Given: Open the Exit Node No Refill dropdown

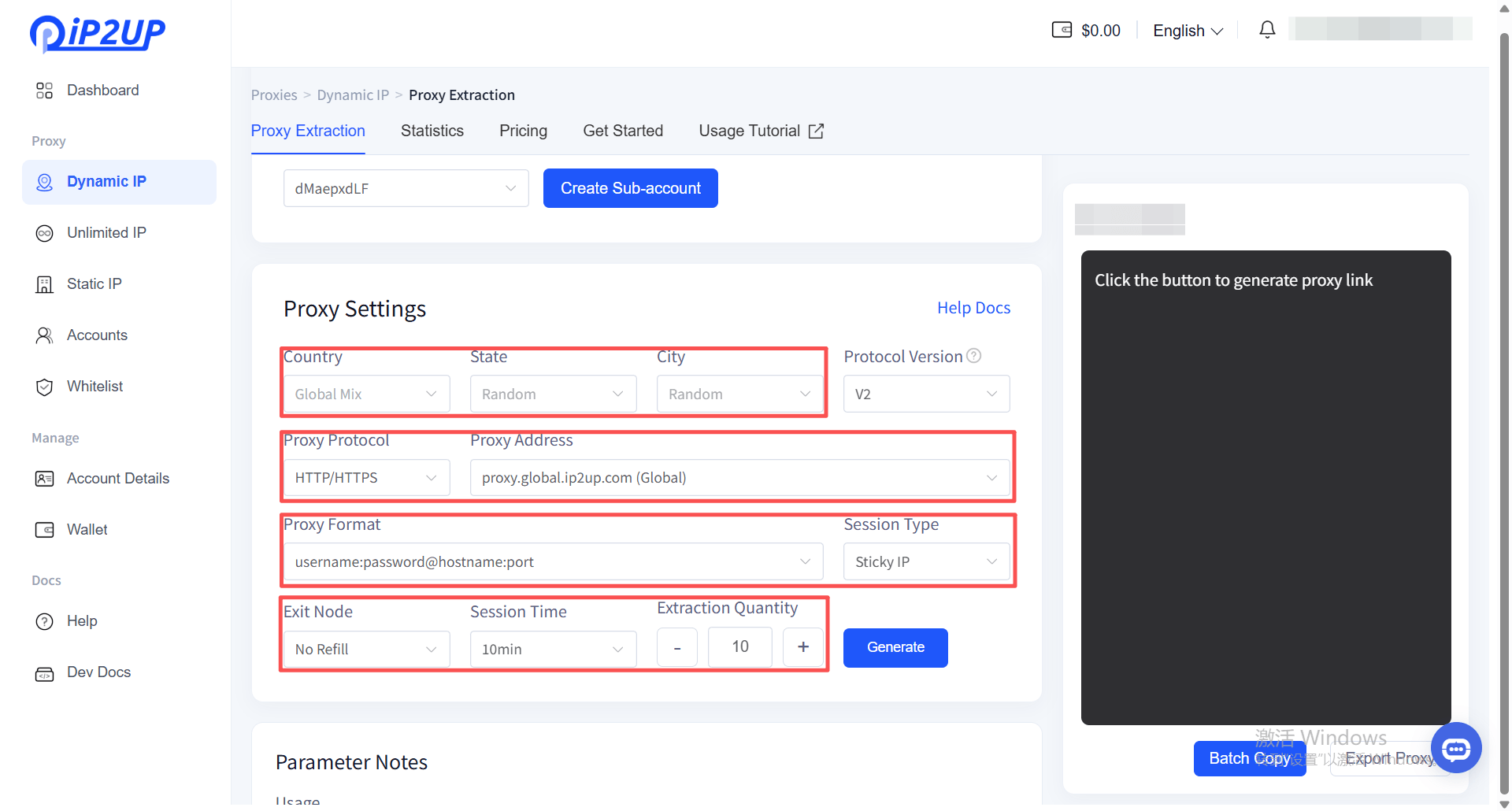Looking at the screenshot, I should coord(366,649).
